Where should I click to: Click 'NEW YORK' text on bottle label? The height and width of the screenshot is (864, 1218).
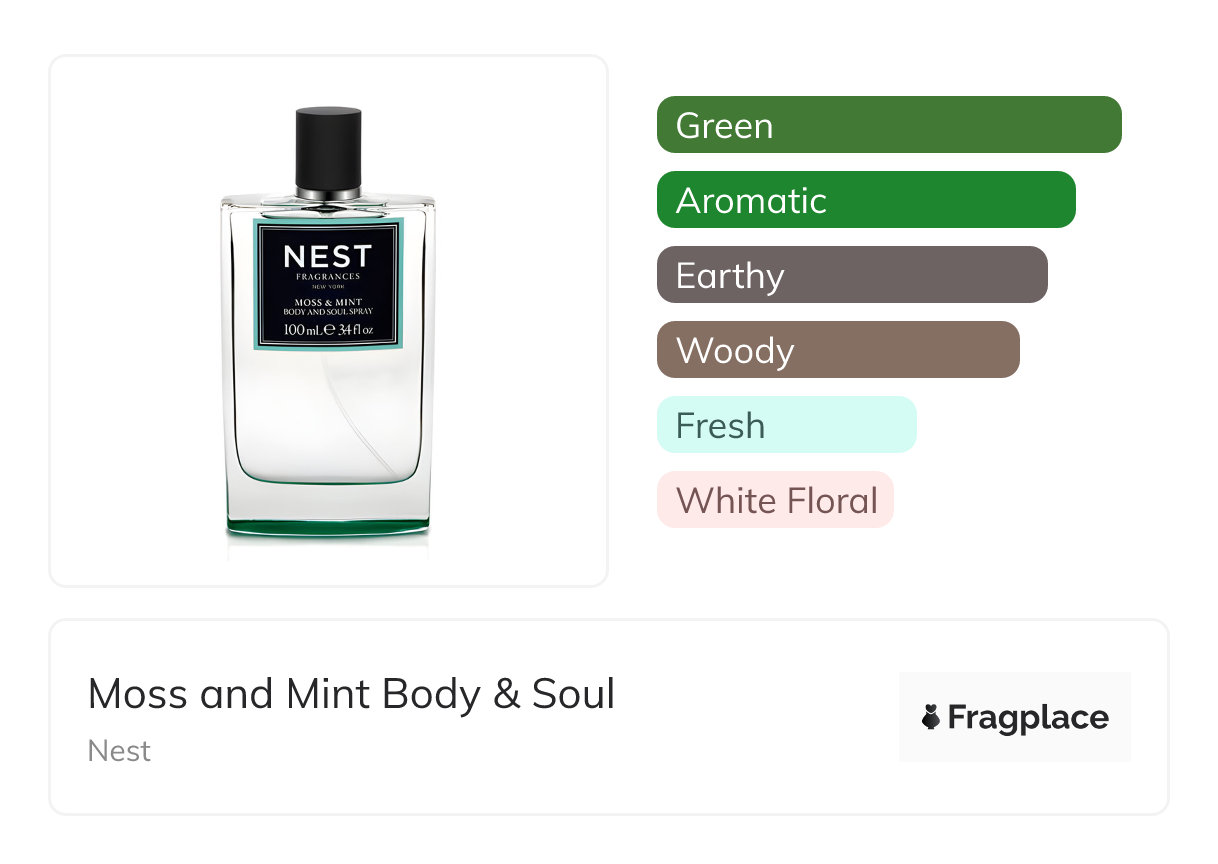pyautogui.click(x=328, y=287)
